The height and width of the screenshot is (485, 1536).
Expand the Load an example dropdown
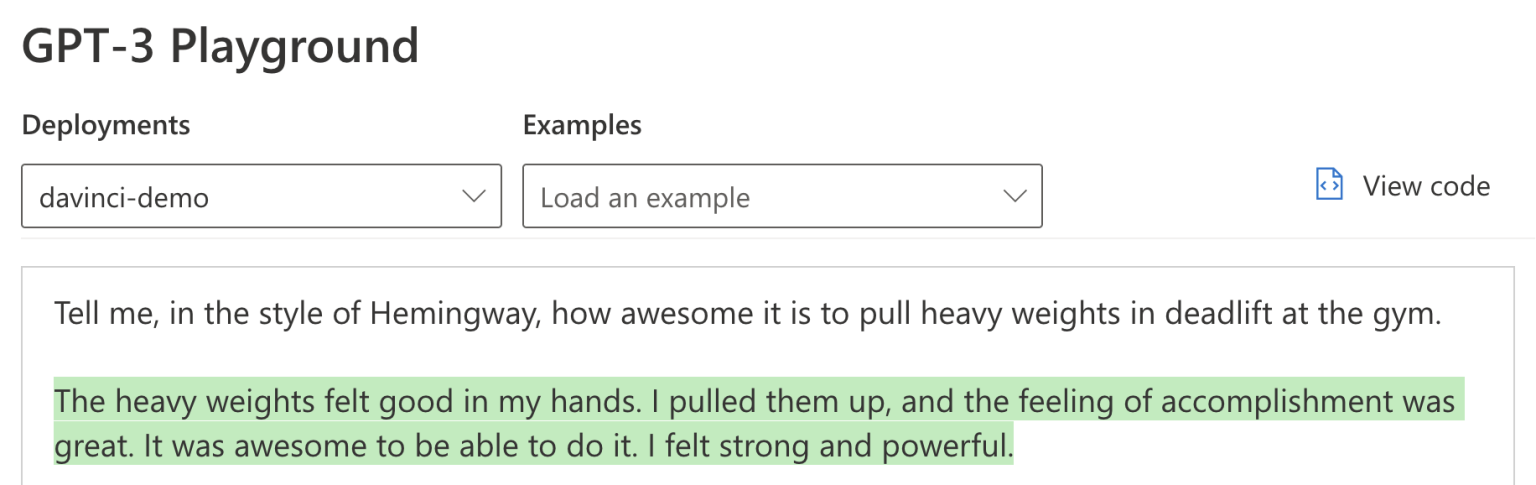click(782, 196)
